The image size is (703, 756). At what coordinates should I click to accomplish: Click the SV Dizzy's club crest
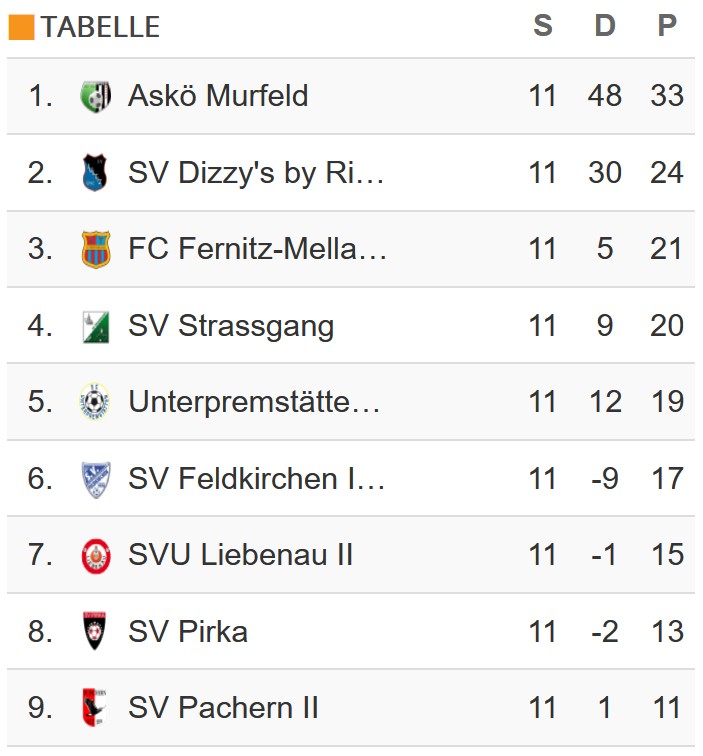(x=95, y=173)
